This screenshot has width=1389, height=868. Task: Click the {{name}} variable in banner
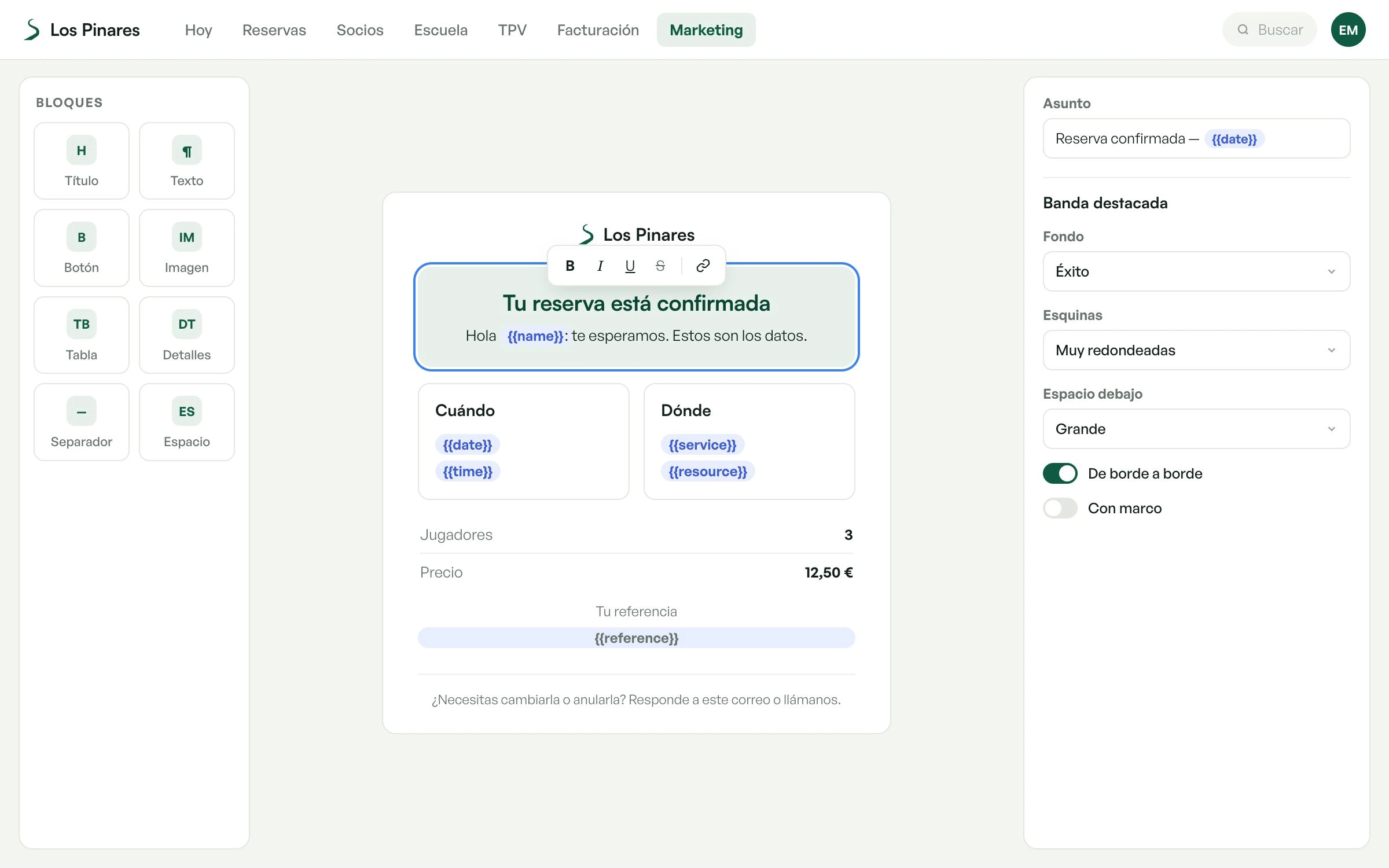click(535, 336)
